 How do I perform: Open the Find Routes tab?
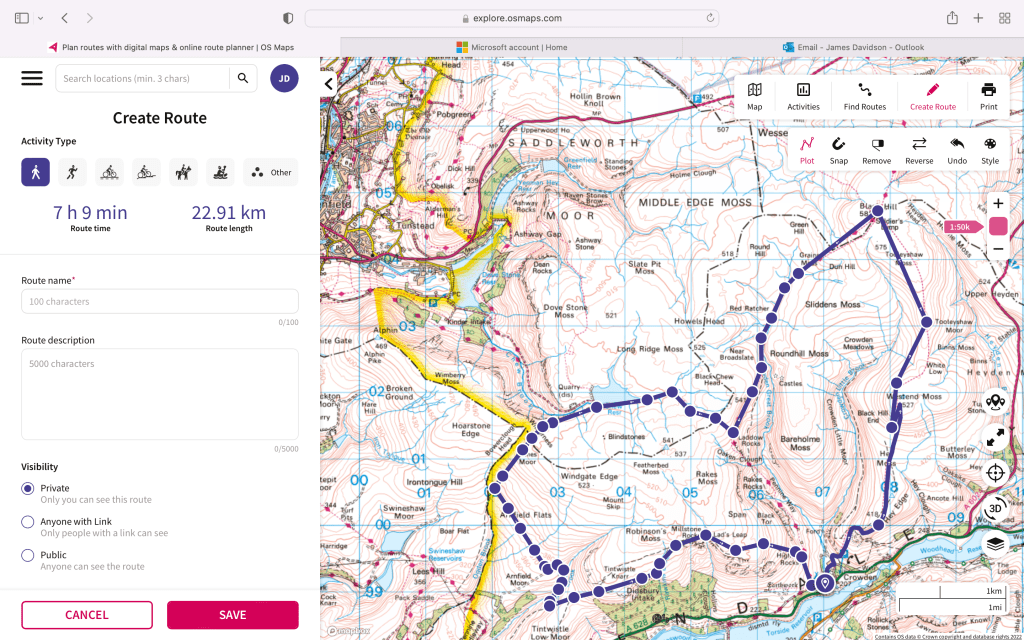tap(865, 96)
